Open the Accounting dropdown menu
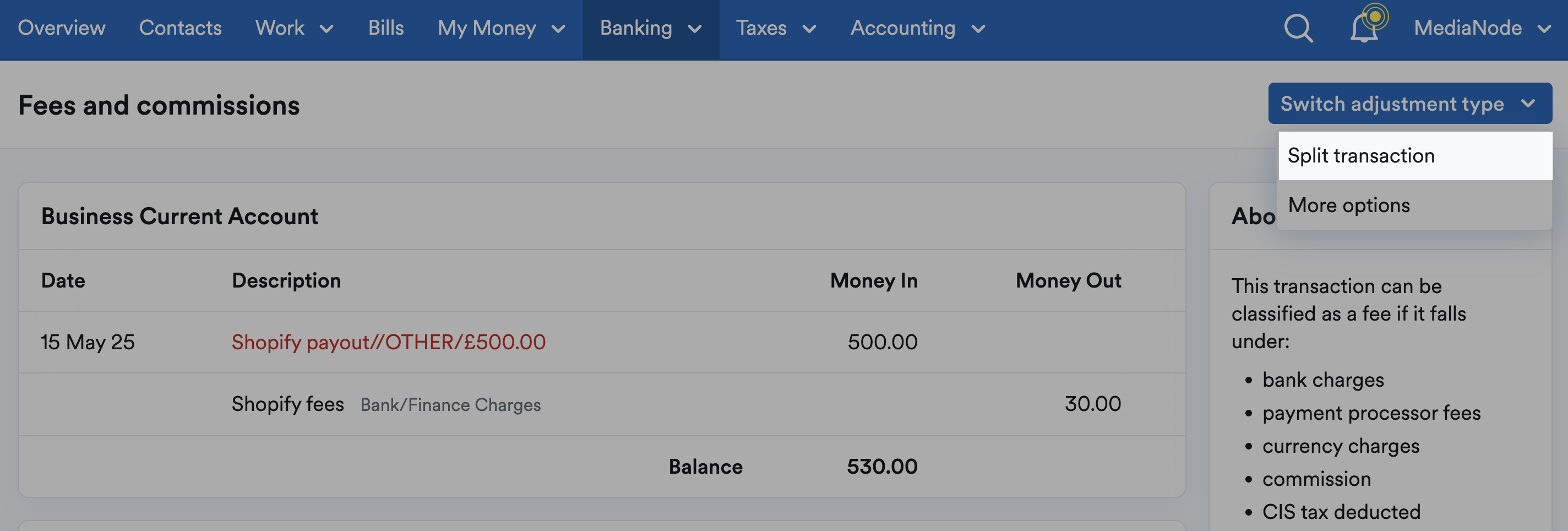 917,28
